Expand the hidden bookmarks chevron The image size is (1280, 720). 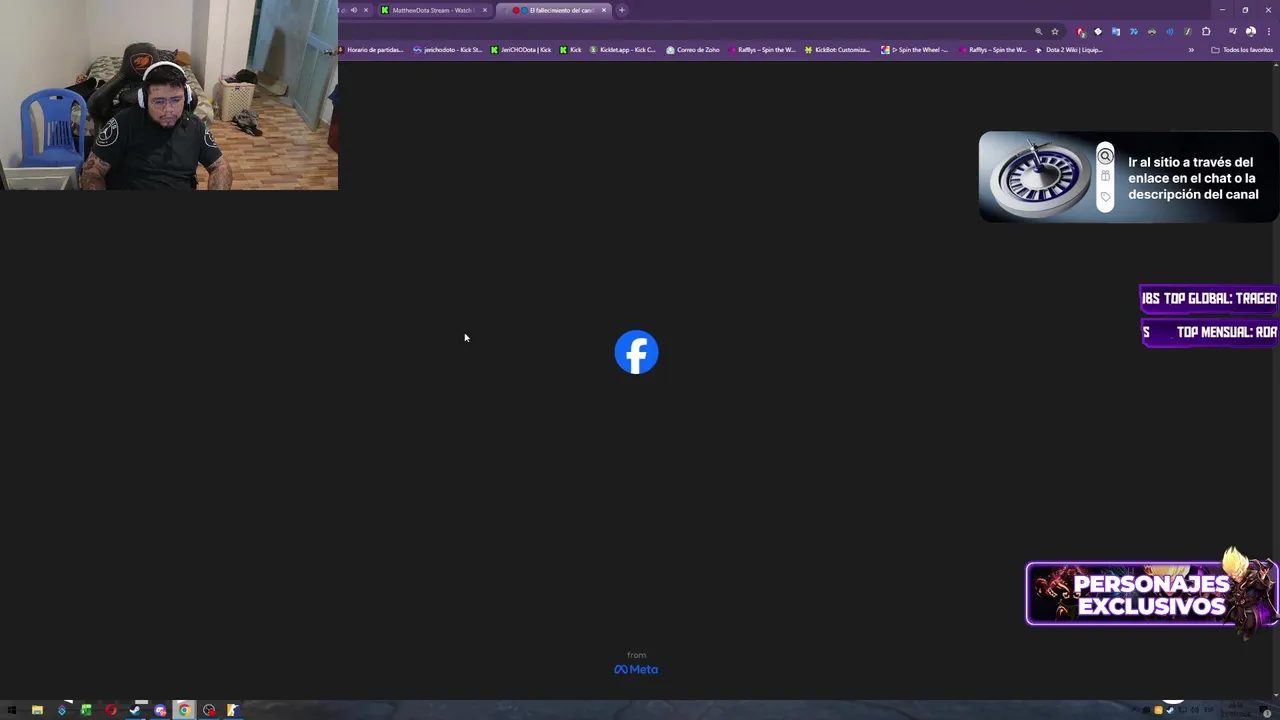(1191, 49)
